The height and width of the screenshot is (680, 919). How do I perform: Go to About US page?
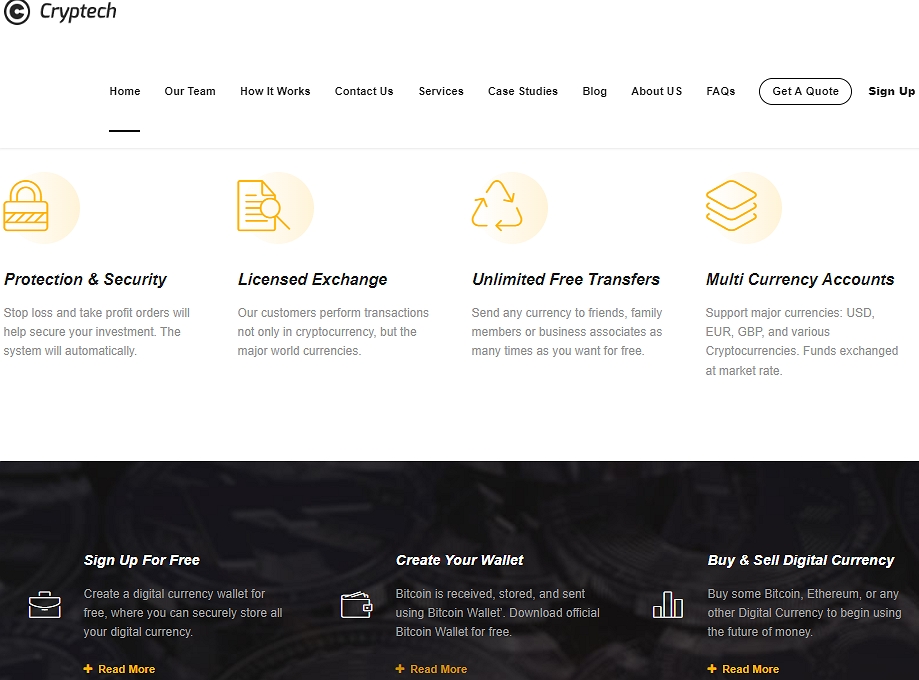tap(656, 91)
